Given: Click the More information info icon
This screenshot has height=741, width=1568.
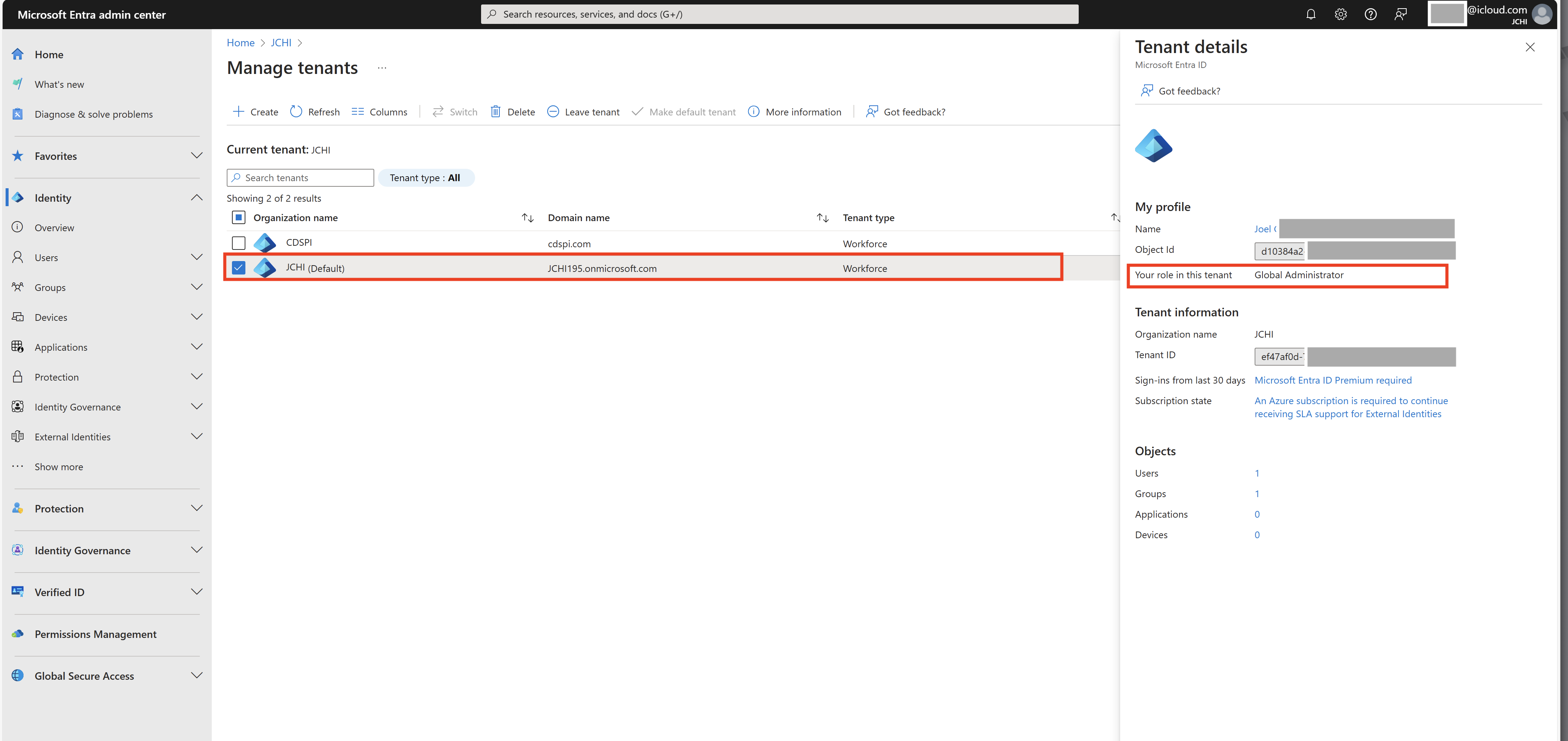Looking at the screenshot, I should coord(754,111).
